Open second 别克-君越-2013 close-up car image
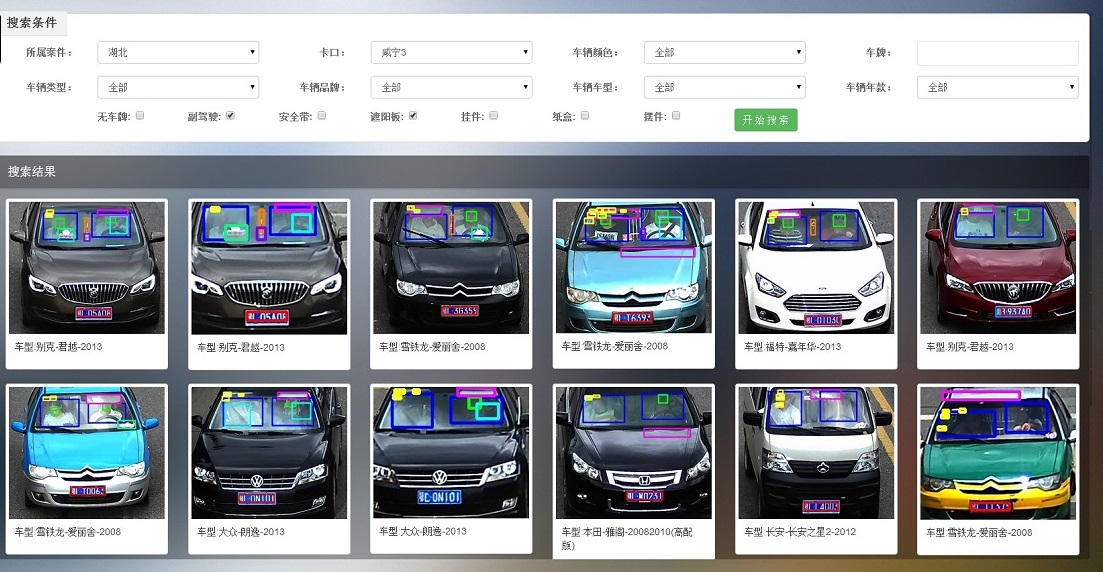The width and height of the screenshot is (1103, 572). coord(269,268)
